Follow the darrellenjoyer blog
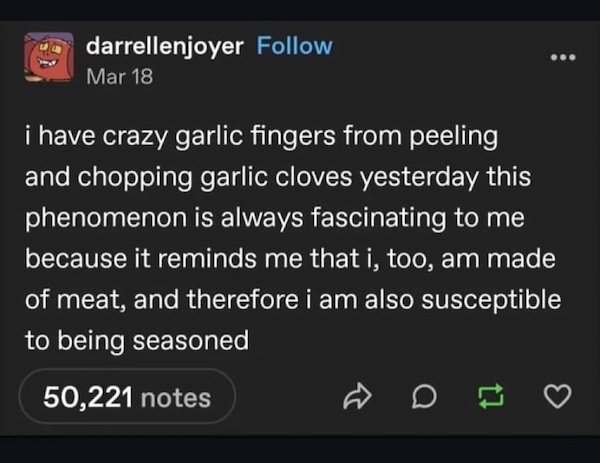This screenshot has width=600, height=463. (295, 46)
